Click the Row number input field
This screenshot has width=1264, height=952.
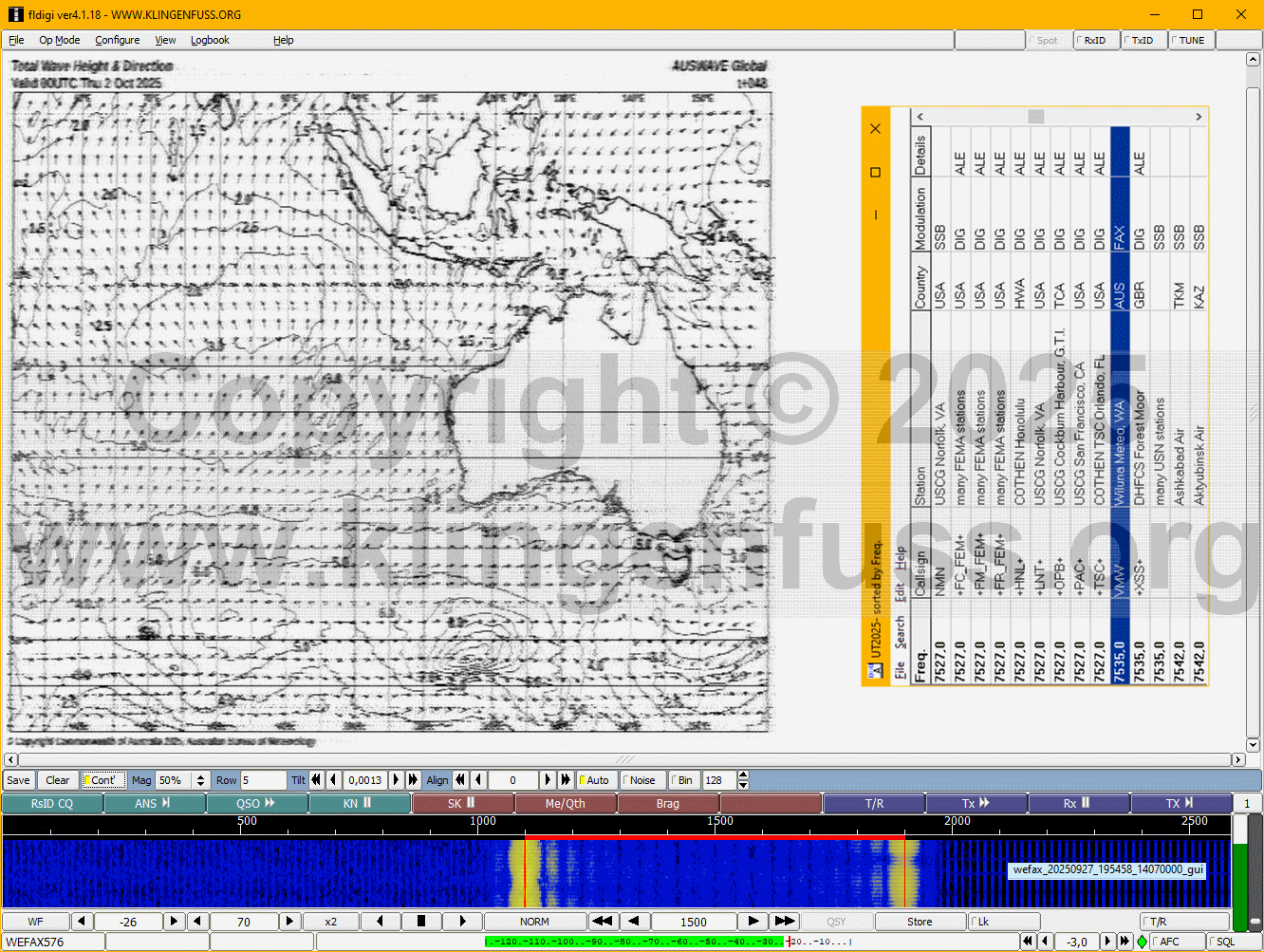(262, 780)
